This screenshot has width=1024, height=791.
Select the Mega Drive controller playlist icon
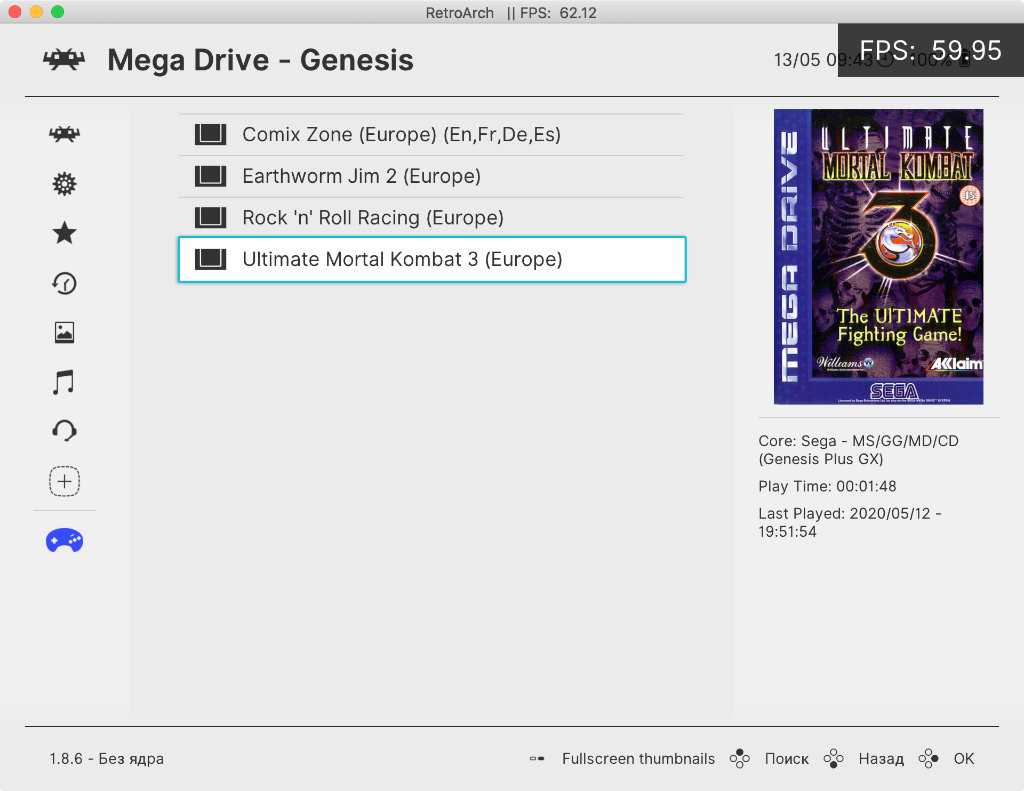pyautogui.click(x=64, y=541)
